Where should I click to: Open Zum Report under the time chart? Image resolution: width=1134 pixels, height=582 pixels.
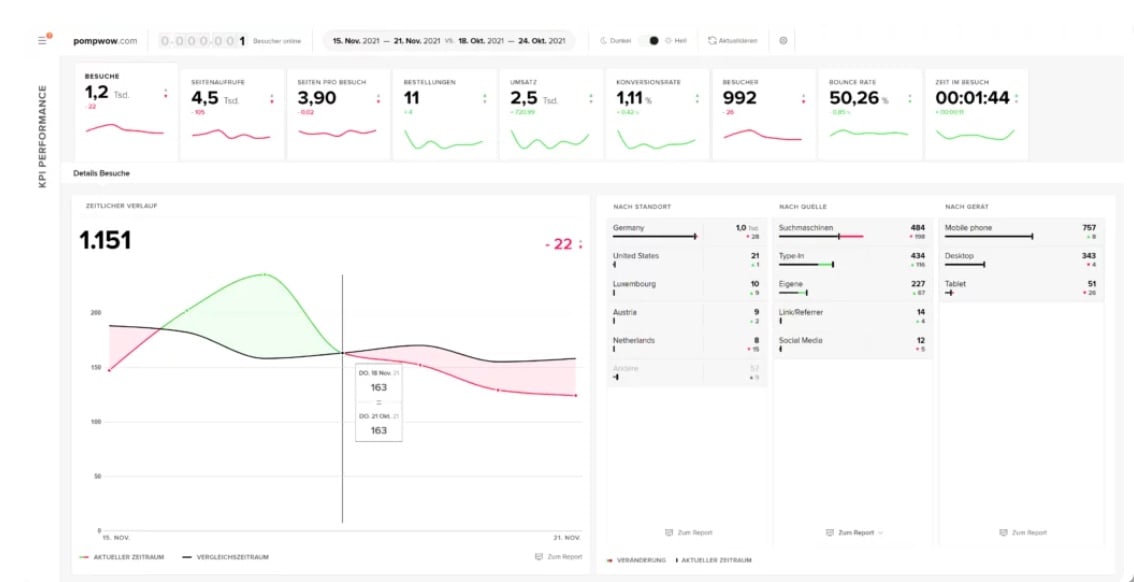(558, 557)
